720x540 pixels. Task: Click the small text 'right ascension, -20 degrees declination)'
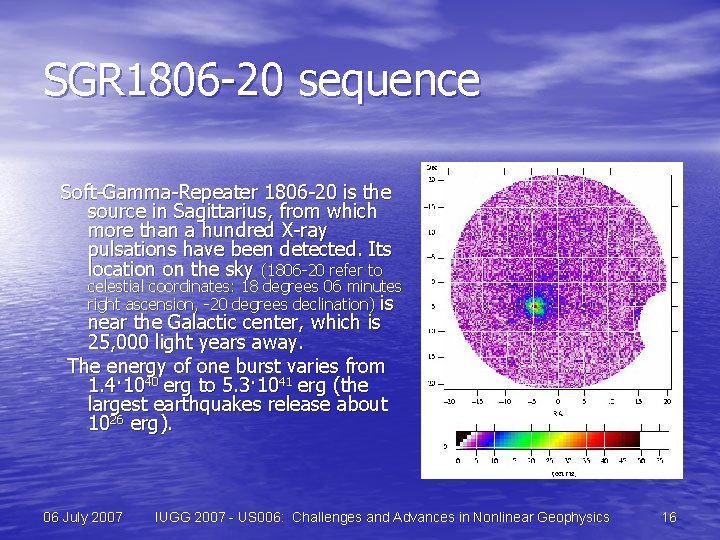tap(231, 304)
